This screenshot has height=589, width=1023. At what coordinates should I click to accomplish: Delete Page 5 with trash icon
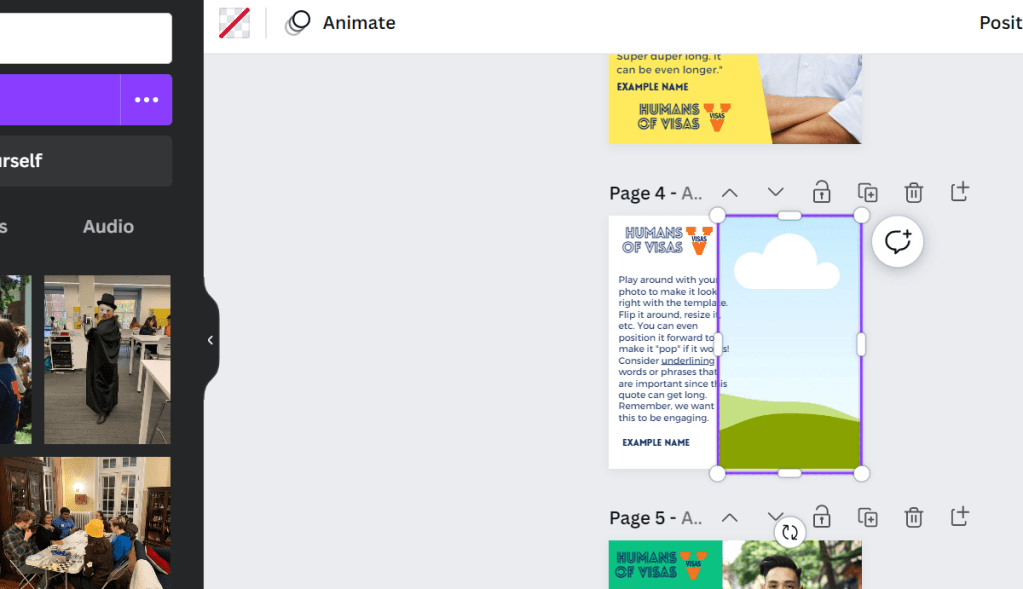913,517
